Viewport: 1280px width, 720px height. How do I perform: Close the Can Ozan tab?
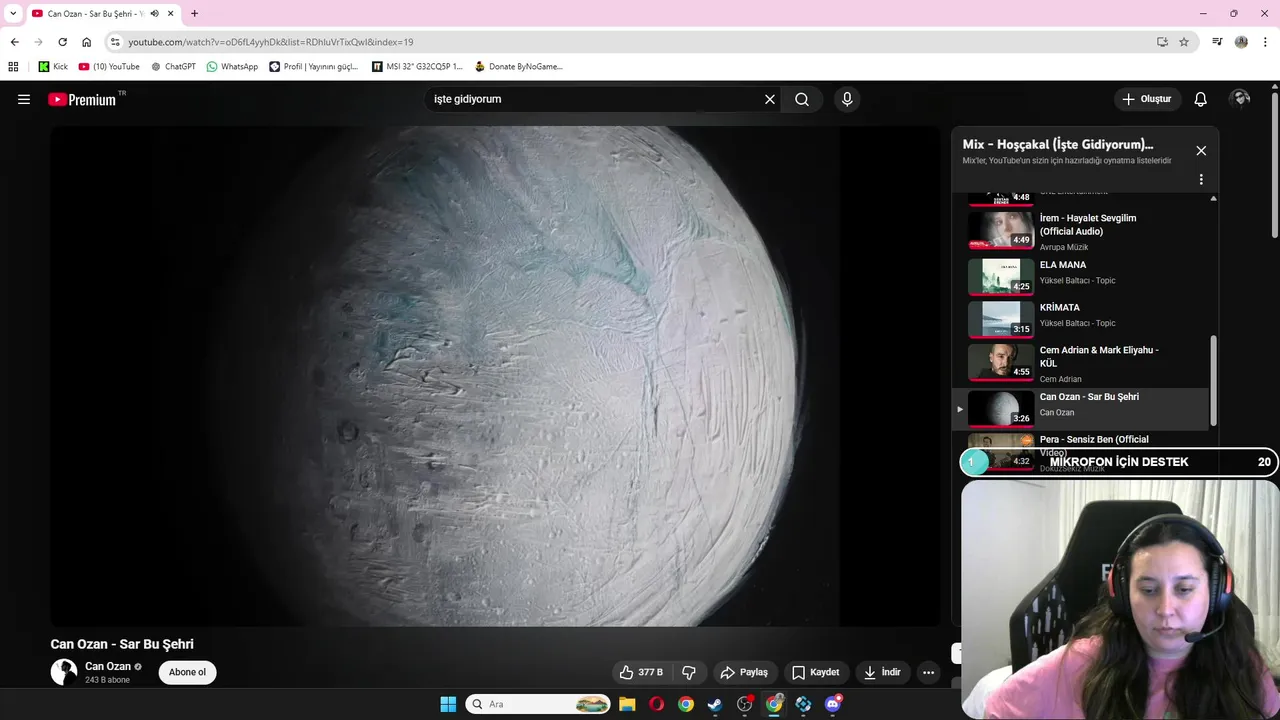(171, 13)
